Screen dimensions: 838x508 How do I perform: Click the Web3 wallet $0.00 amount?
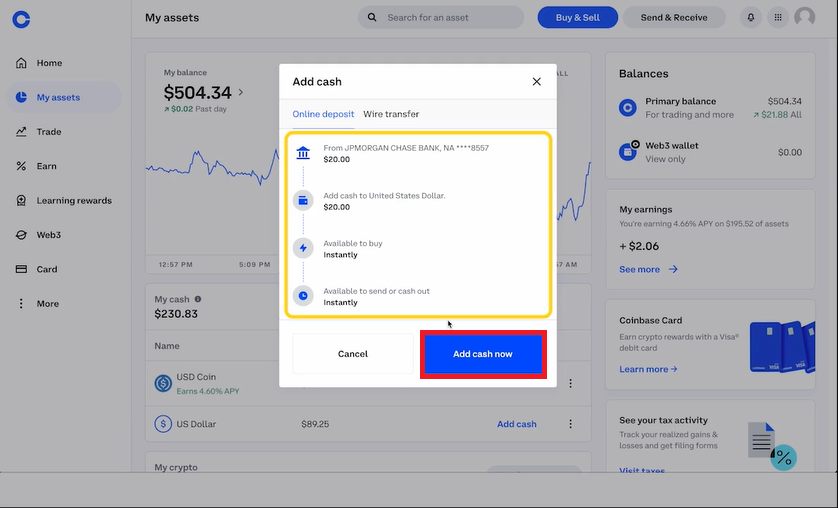click(x=790, y=152)
